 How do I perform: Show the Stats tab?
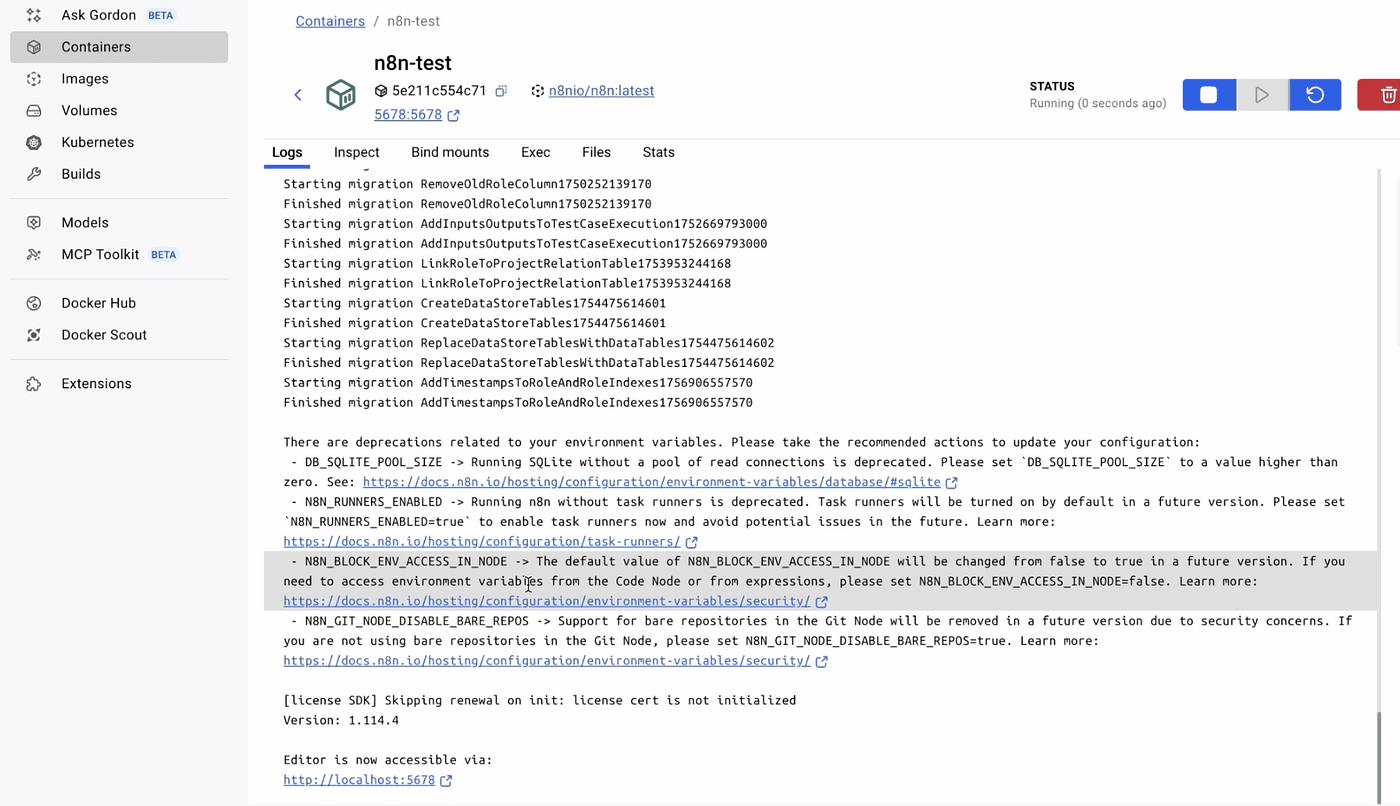pyautogui.click(x=658, y=152)
